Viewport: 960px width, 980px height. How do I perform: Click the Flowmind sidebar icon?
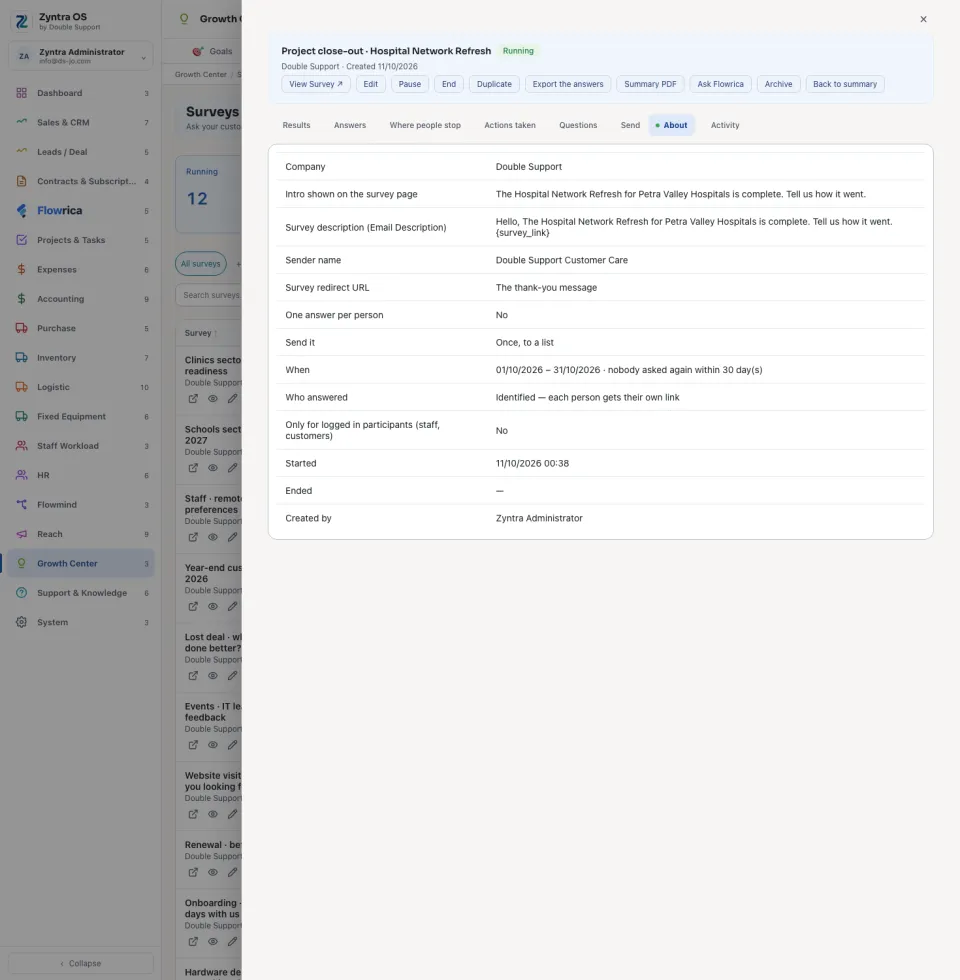point(21,504)
